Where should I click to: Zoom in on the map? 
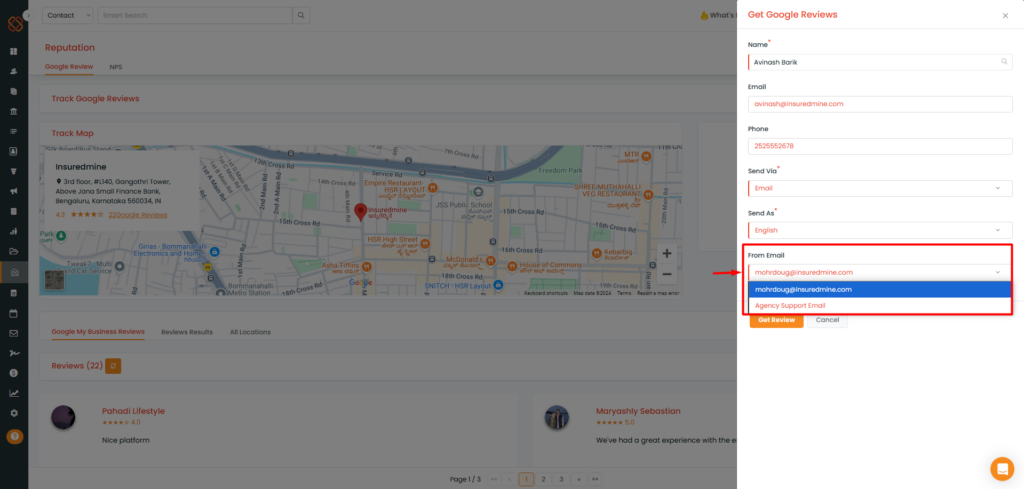coord(666,253)
